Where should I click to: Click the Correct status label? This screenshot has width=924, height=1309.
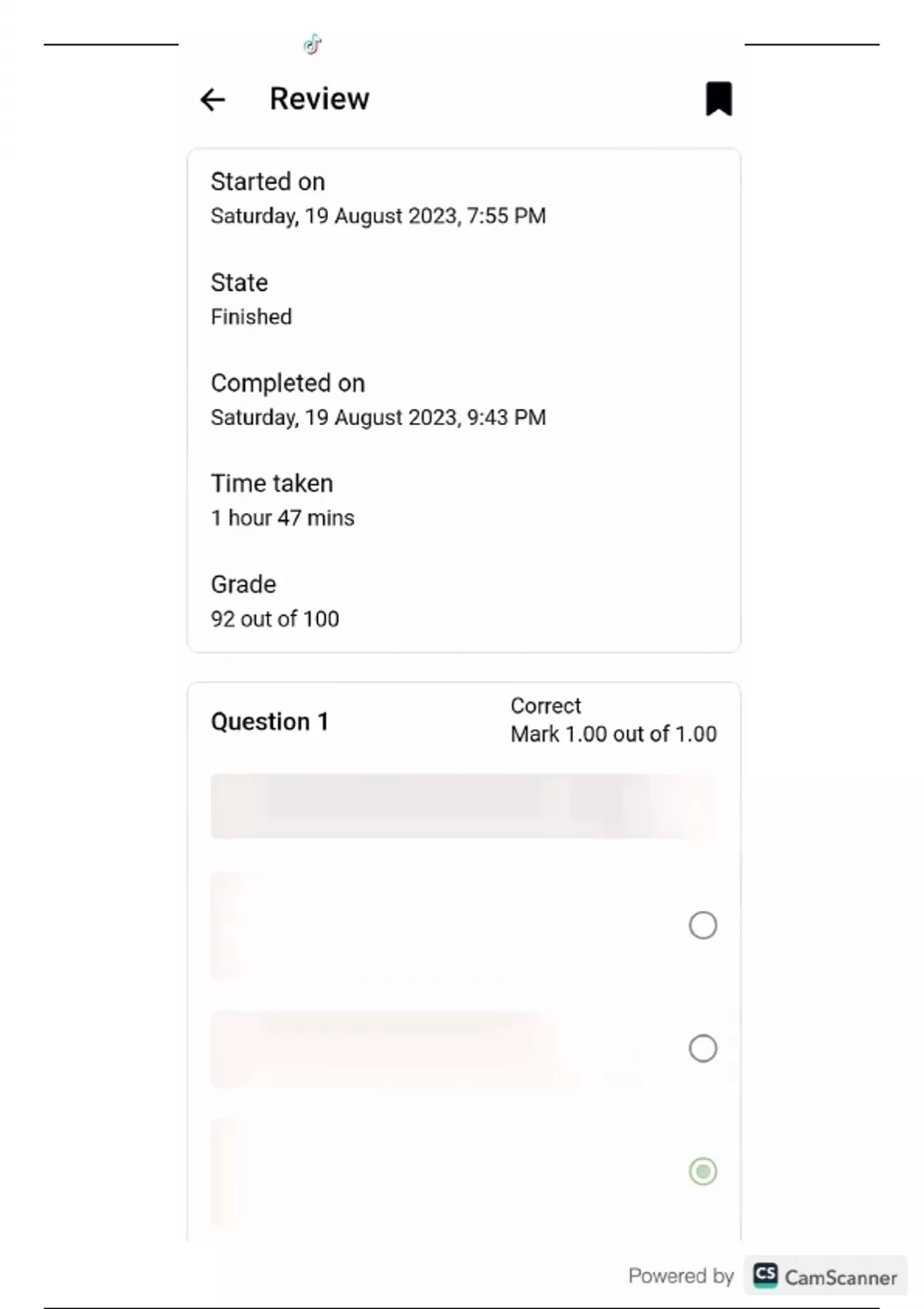545,706
